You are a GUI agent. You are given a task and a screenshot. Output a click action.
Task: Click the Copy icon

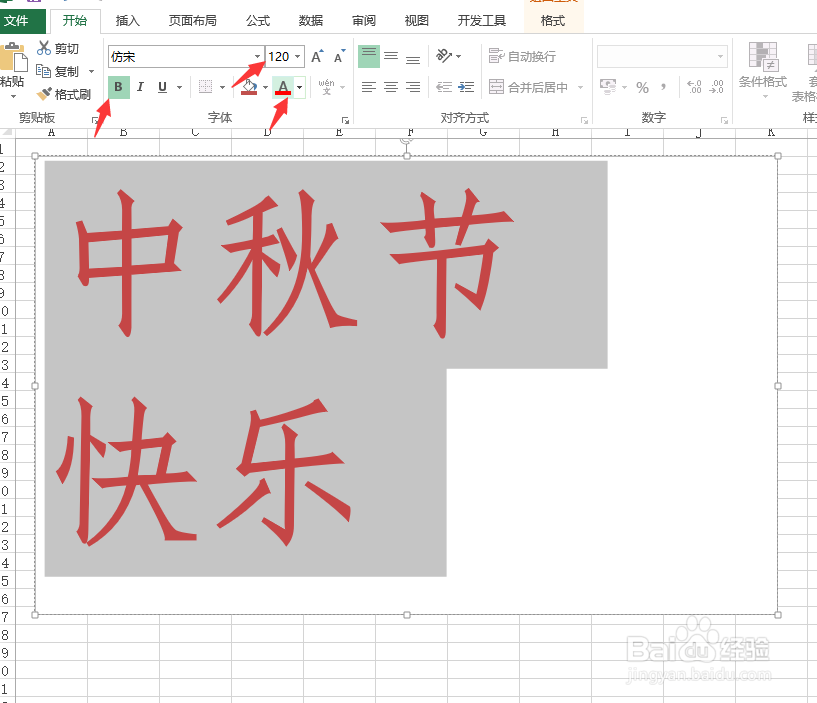(43, 71)
